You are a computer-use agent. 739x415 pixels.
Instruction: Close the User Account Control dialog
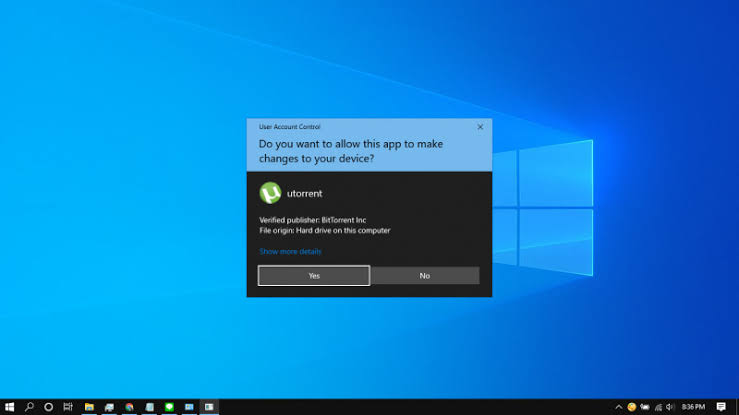point(480,127)
